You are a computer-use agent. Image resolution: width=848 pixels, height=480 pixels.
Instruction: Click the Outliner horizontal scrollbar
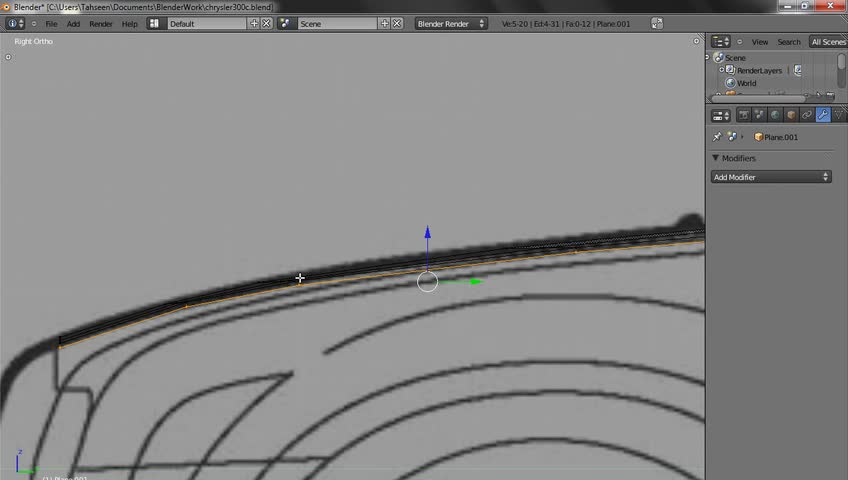(x=758, y=98)
